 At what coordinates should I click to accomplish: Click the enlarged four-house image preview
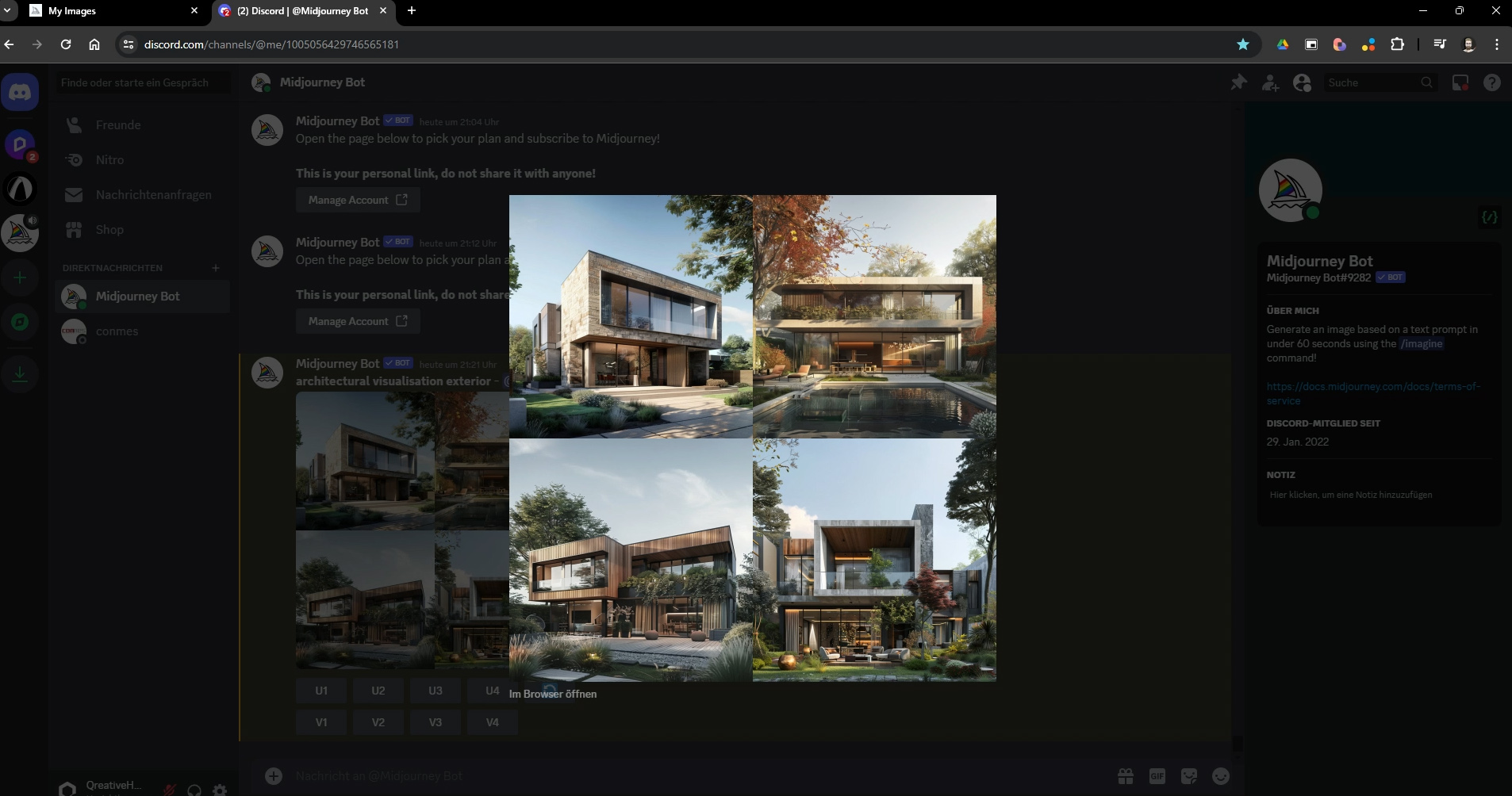click(x=753, y=438)
